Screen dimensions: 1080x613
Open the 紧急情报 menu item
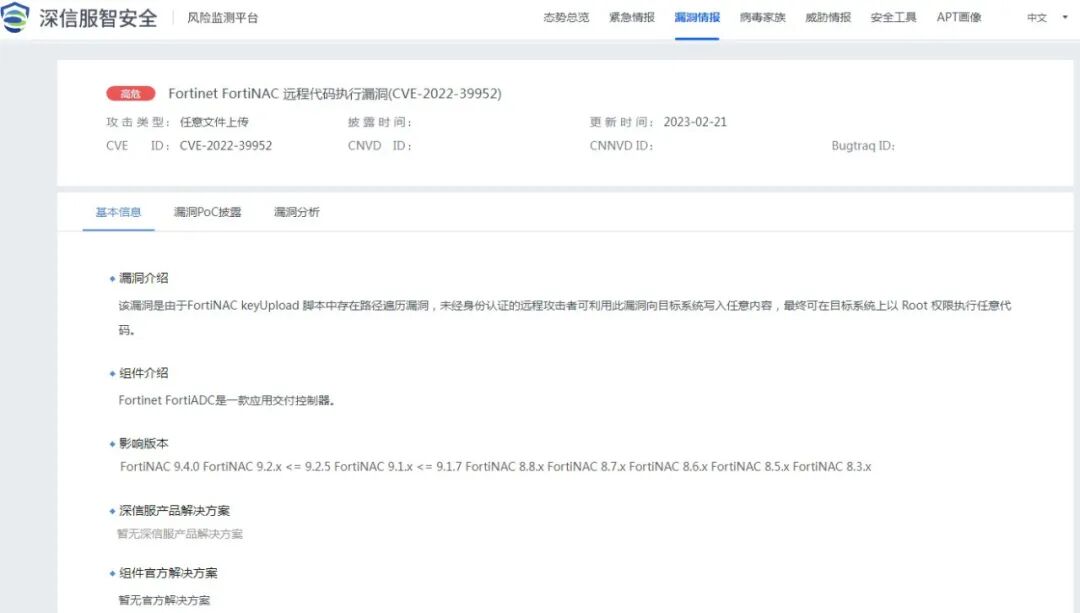pyautogui.click(x=632, y=17)
